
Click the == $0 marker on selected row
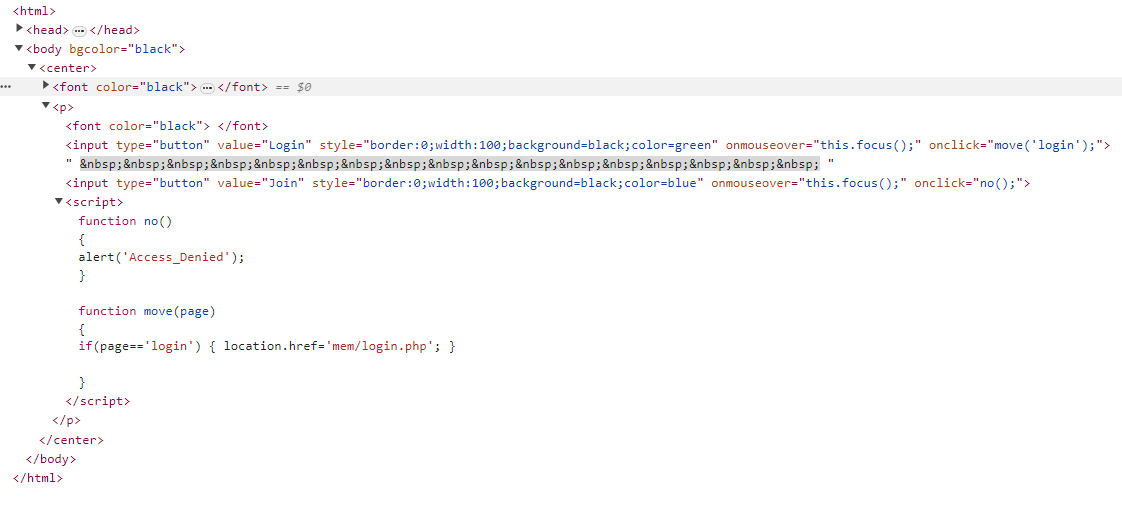[x=293, y=87]
